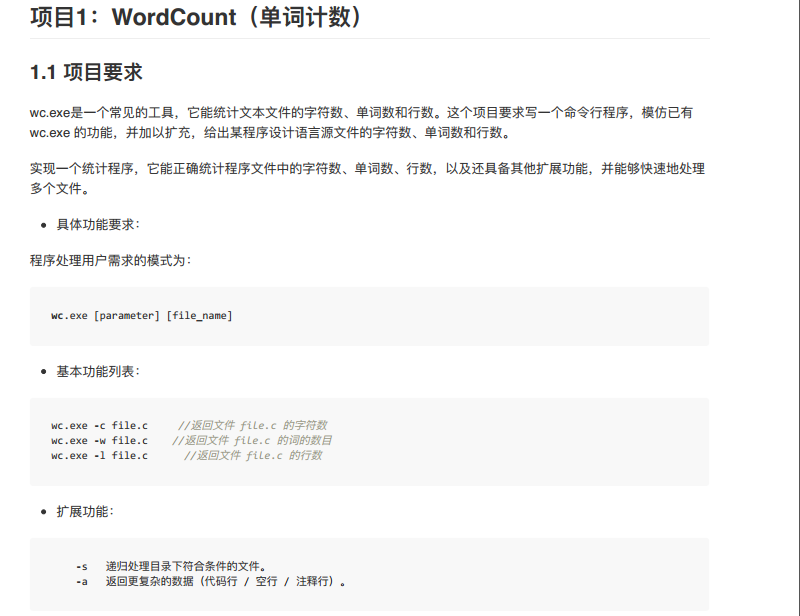Click the code line 'wc.exe -w file.c'
The height and width of the screenshot is (616, 800).
pyautogui.click(x=99, y=440)
